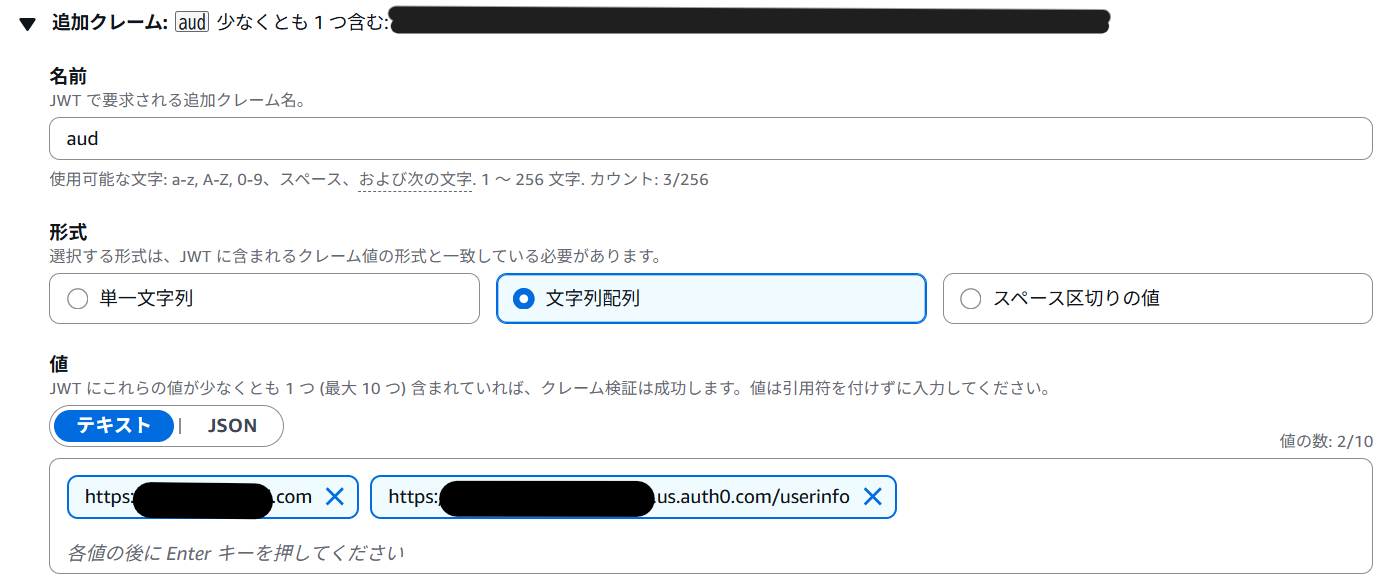Focus the 名前 field containing aud
The image size is (1383, 585).
pyautogui.click(x=400, y=139)
